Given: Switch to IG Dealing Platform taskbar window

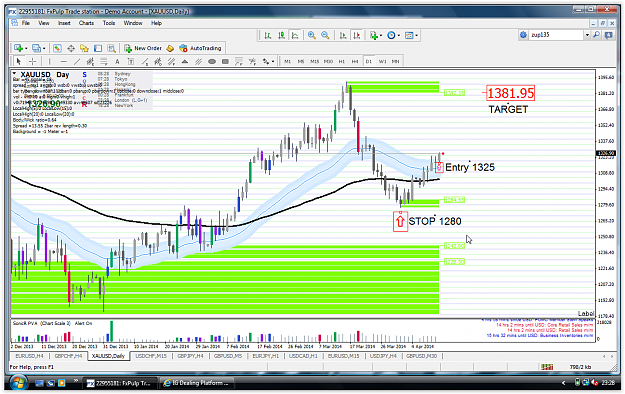Looking at the screenshot, I should coord(196,383).
